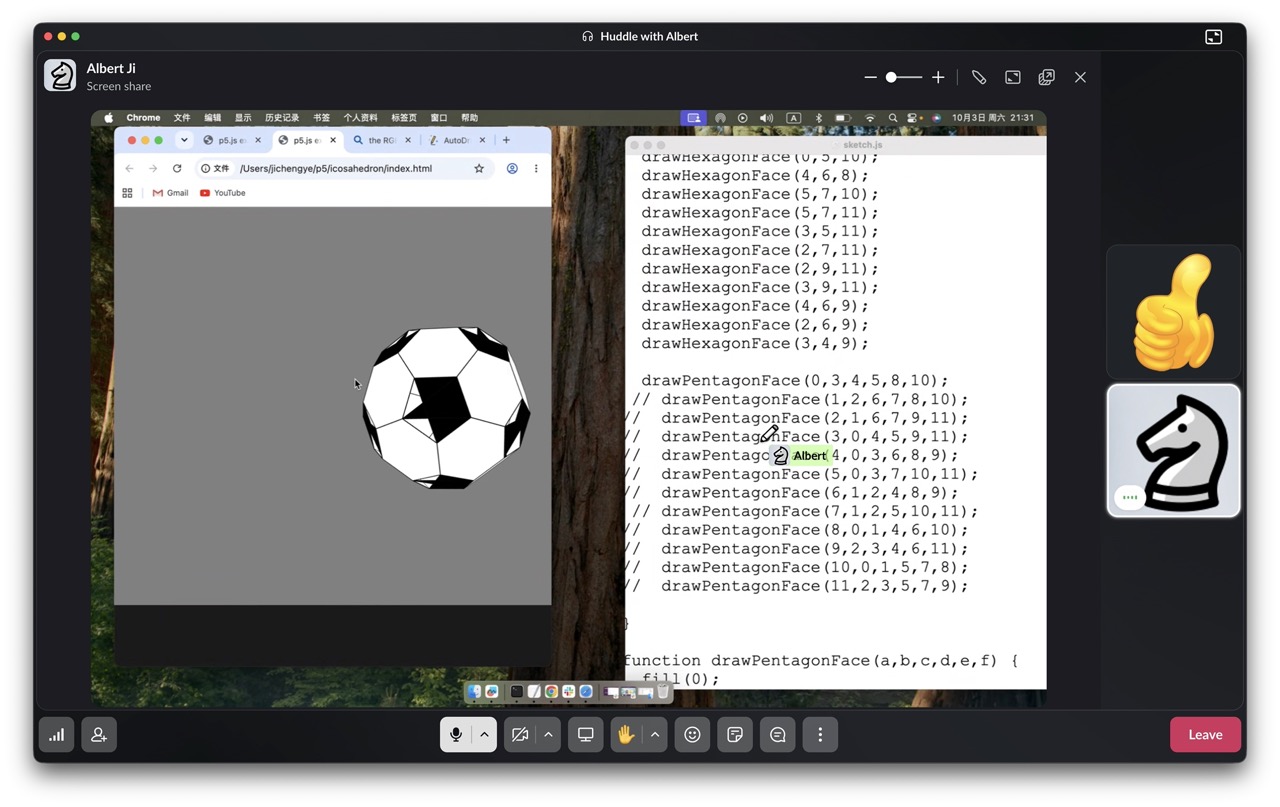Open more huddle options menu
1280x807 pixels.
pos(820,735)
